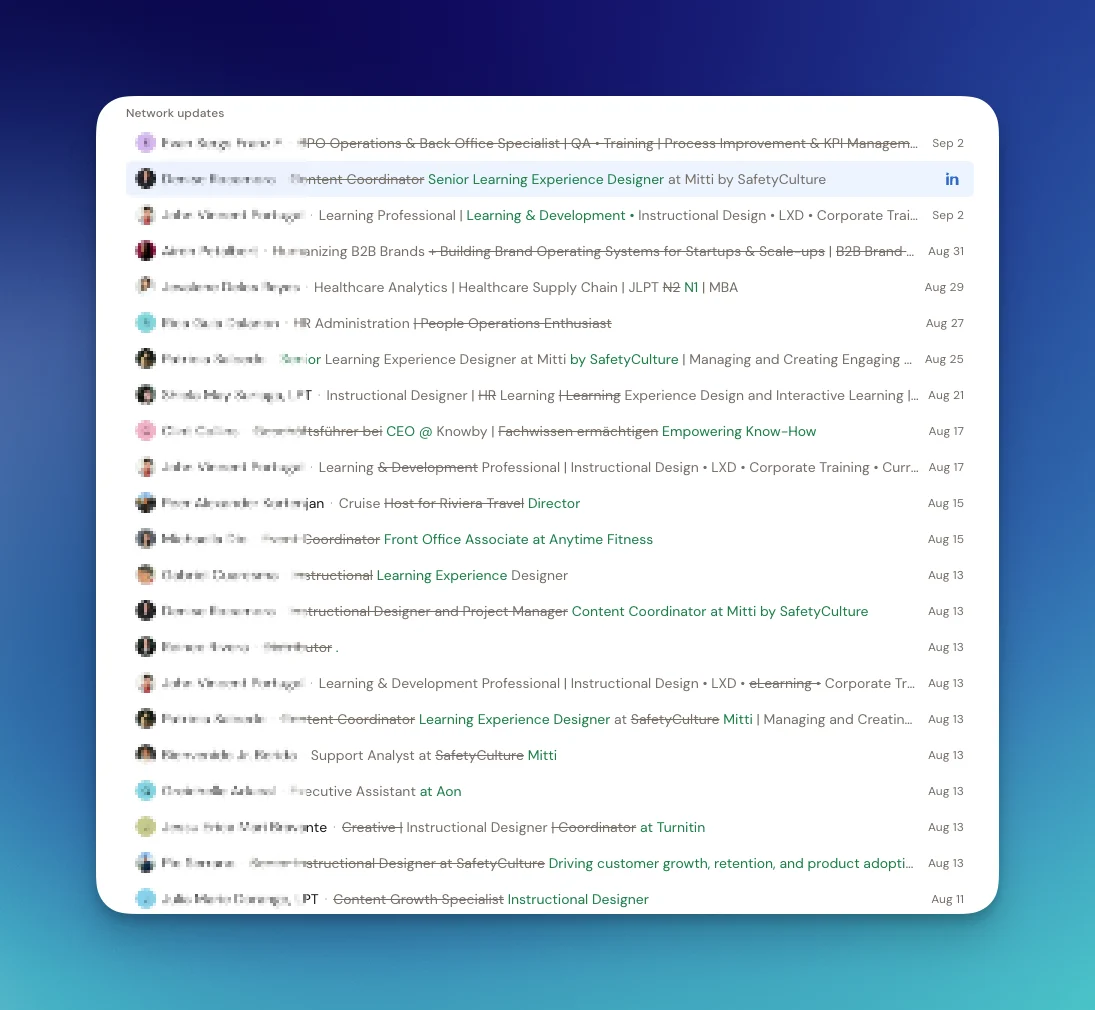This screenshot has width=1095, height=1010.
Task: Click Aug 13 date on Executive Assistant at Aon row
Action: pos(946,791)
